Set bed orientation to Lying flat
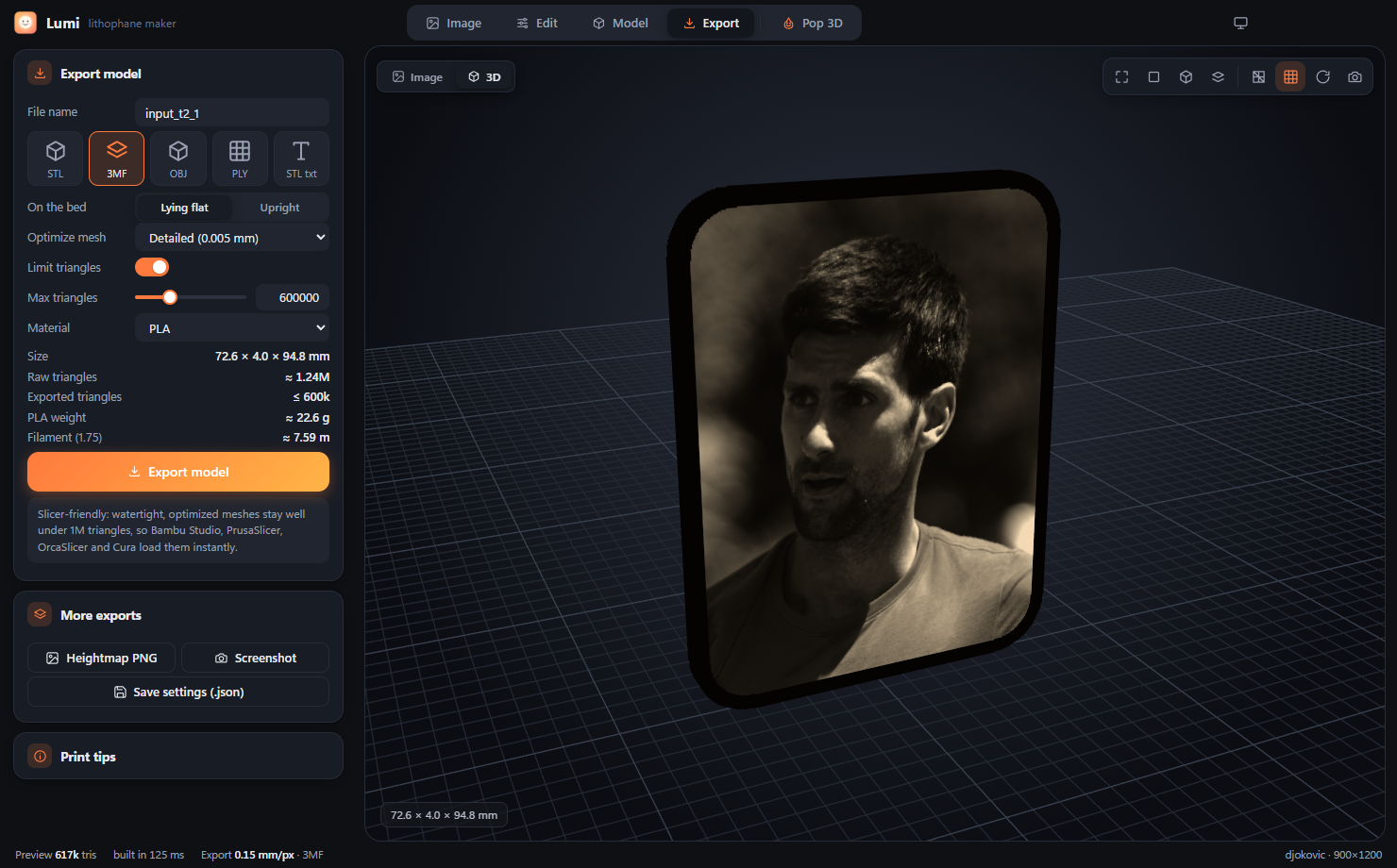Image resolution: width=1397 pixels, height=868 pixels. click(184, 208)
